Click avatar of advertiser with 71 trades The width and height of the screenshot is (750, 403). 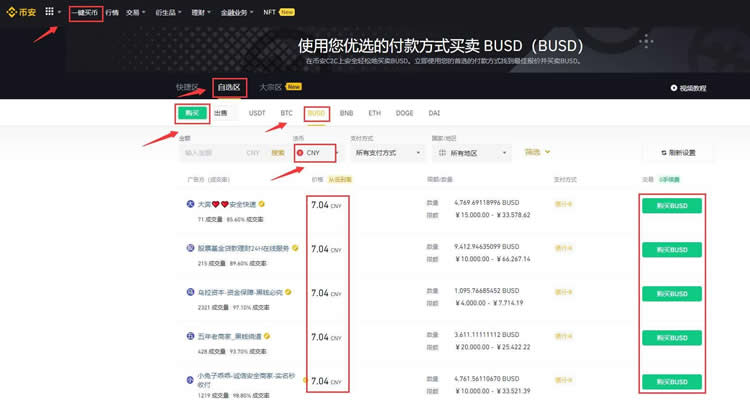[x=190, y=204]
